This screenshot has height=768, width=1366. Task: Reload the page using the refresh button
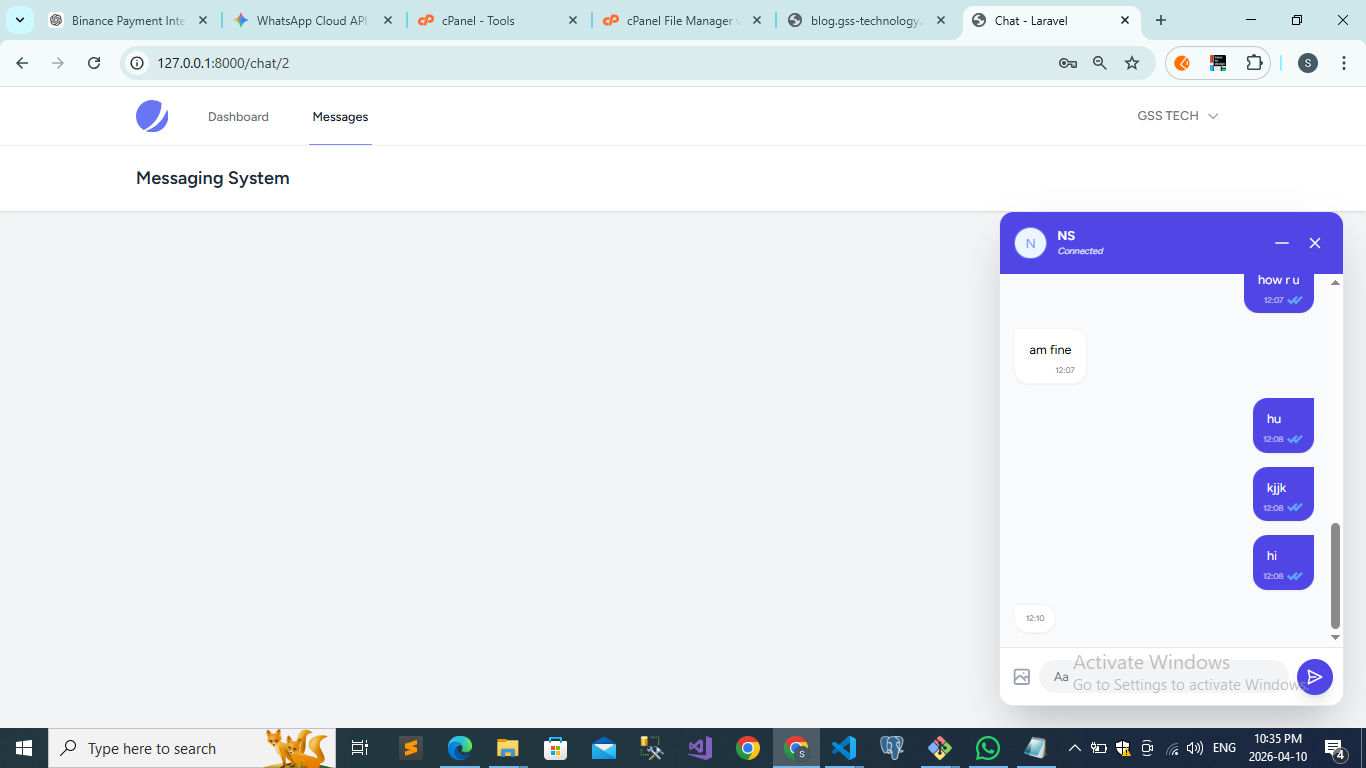(x=94, y=63)
